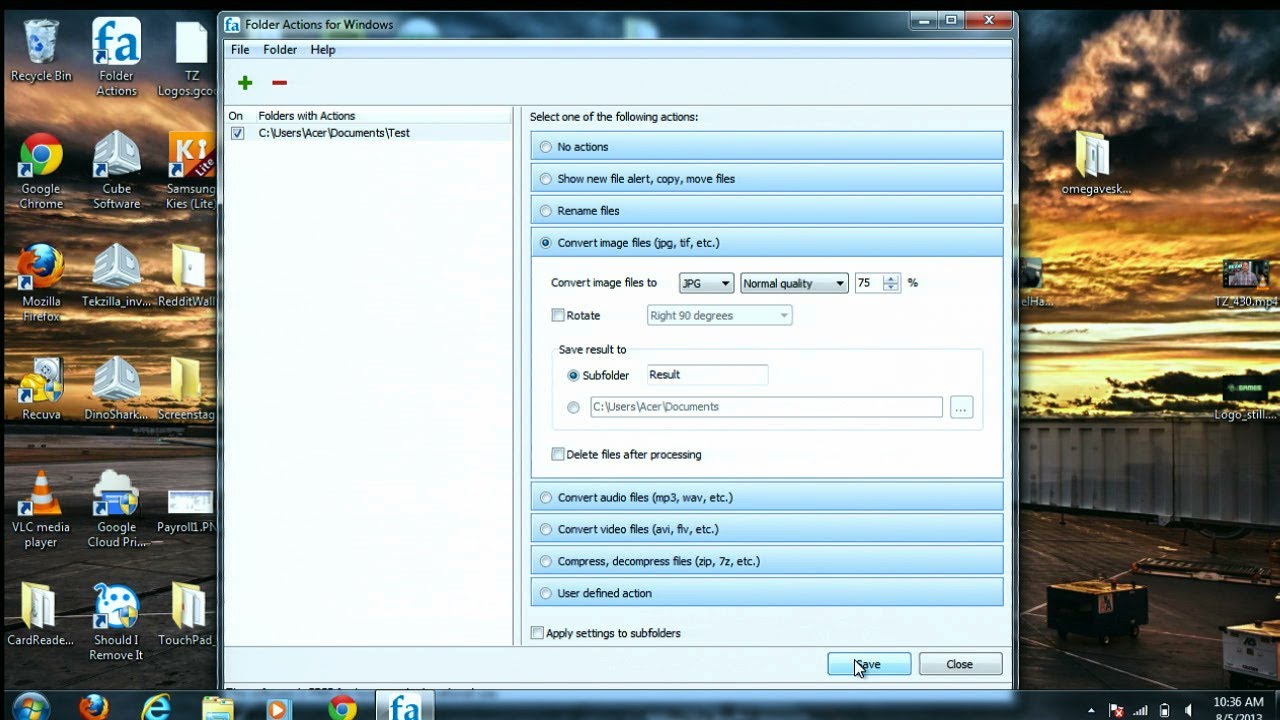Viewport: 1280px width, 720px height.
Task: Open Mozilla Firefox desktop icon
Action: pyautogui.click(x=41, y=283)
